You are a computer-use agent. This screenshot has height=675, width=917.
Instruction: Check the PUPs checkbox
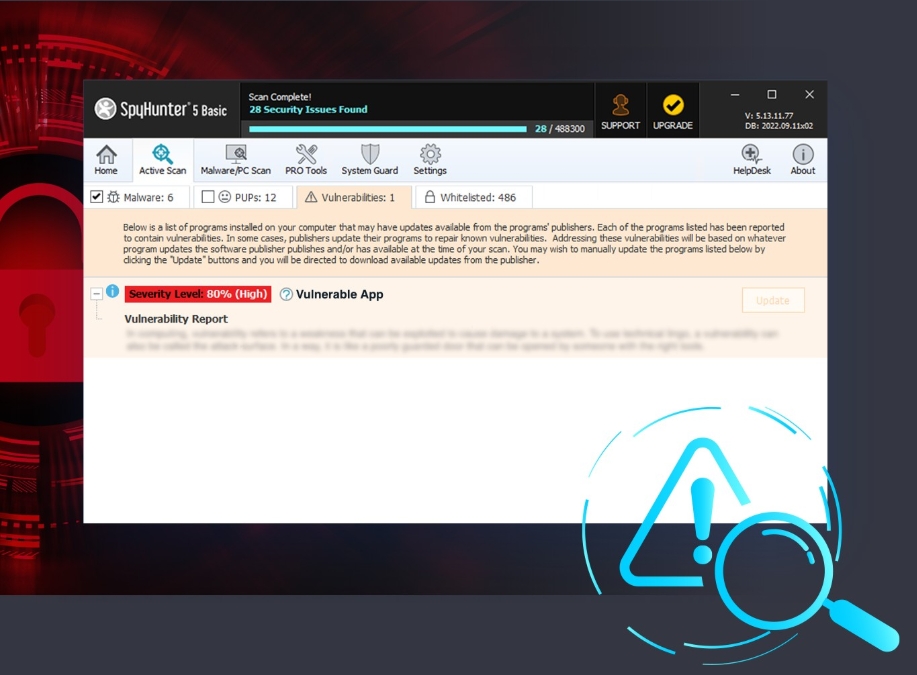pos(208,197)
